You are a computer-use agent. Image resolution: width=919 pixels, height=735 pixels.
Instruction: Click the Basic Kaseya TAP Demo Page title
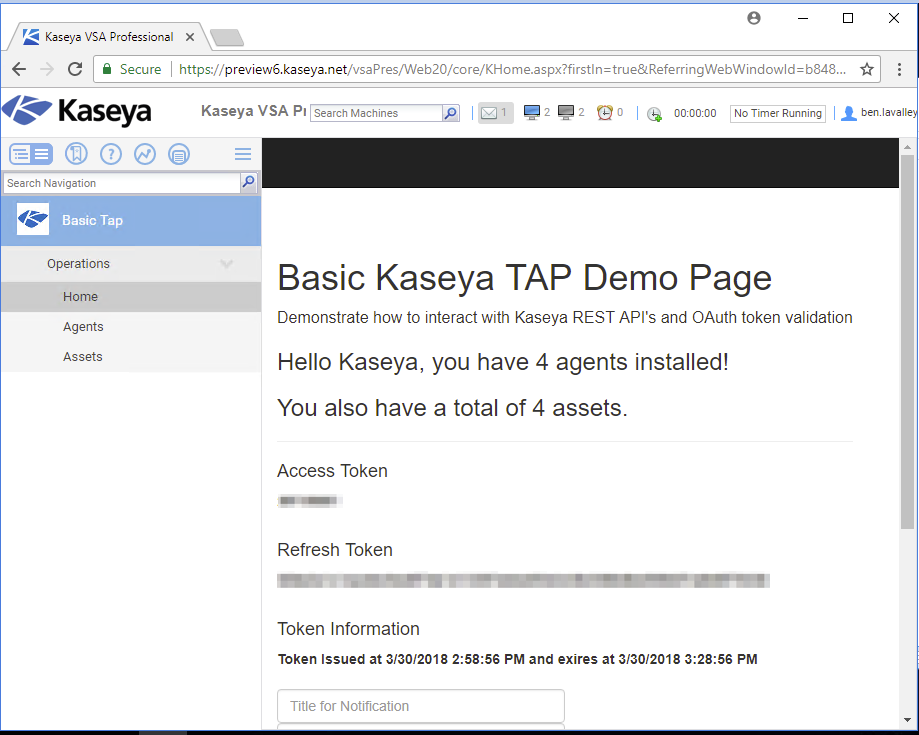(524, 277)
